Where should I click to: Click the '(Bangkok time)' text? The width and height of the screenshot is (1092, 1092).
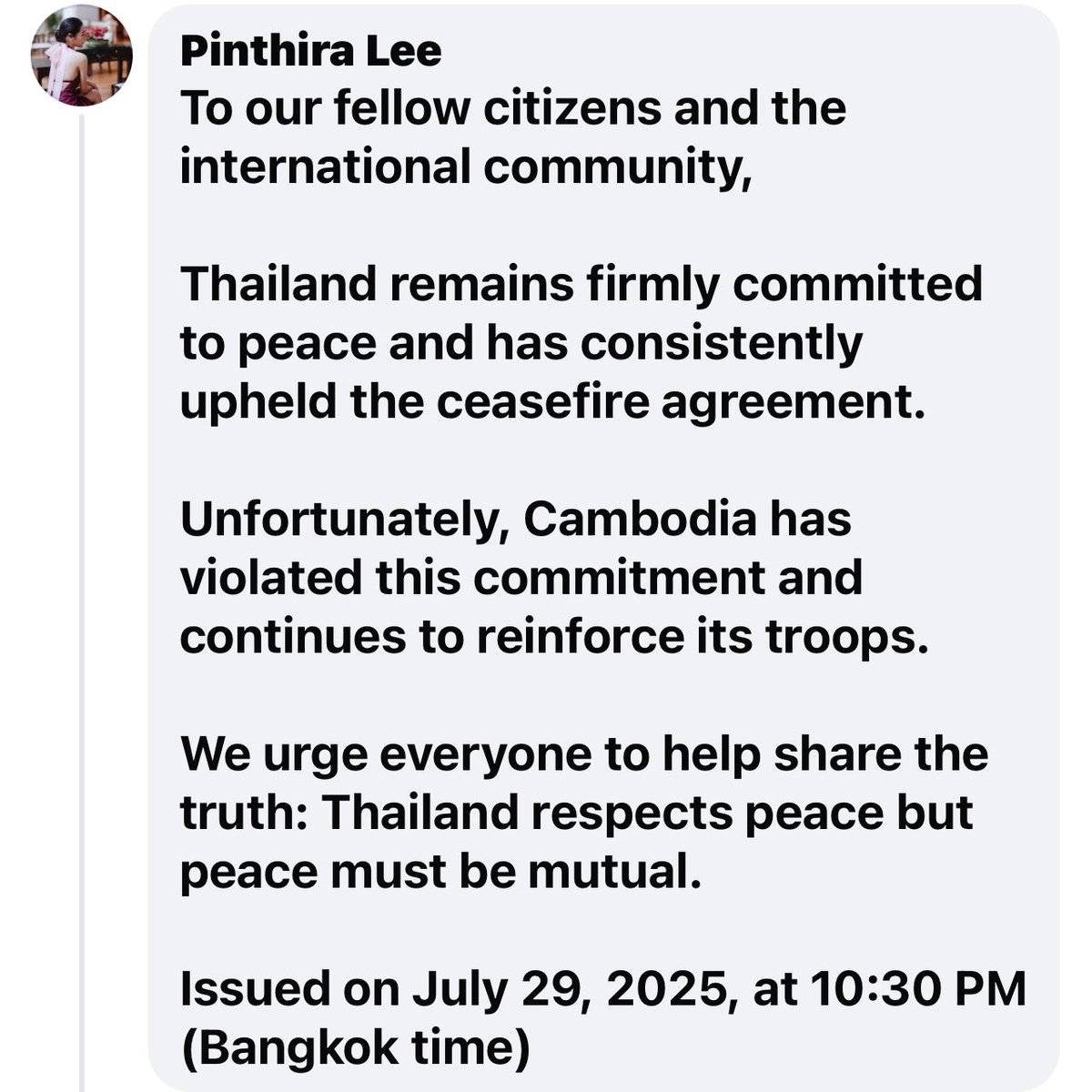(x=356, y=1050)
